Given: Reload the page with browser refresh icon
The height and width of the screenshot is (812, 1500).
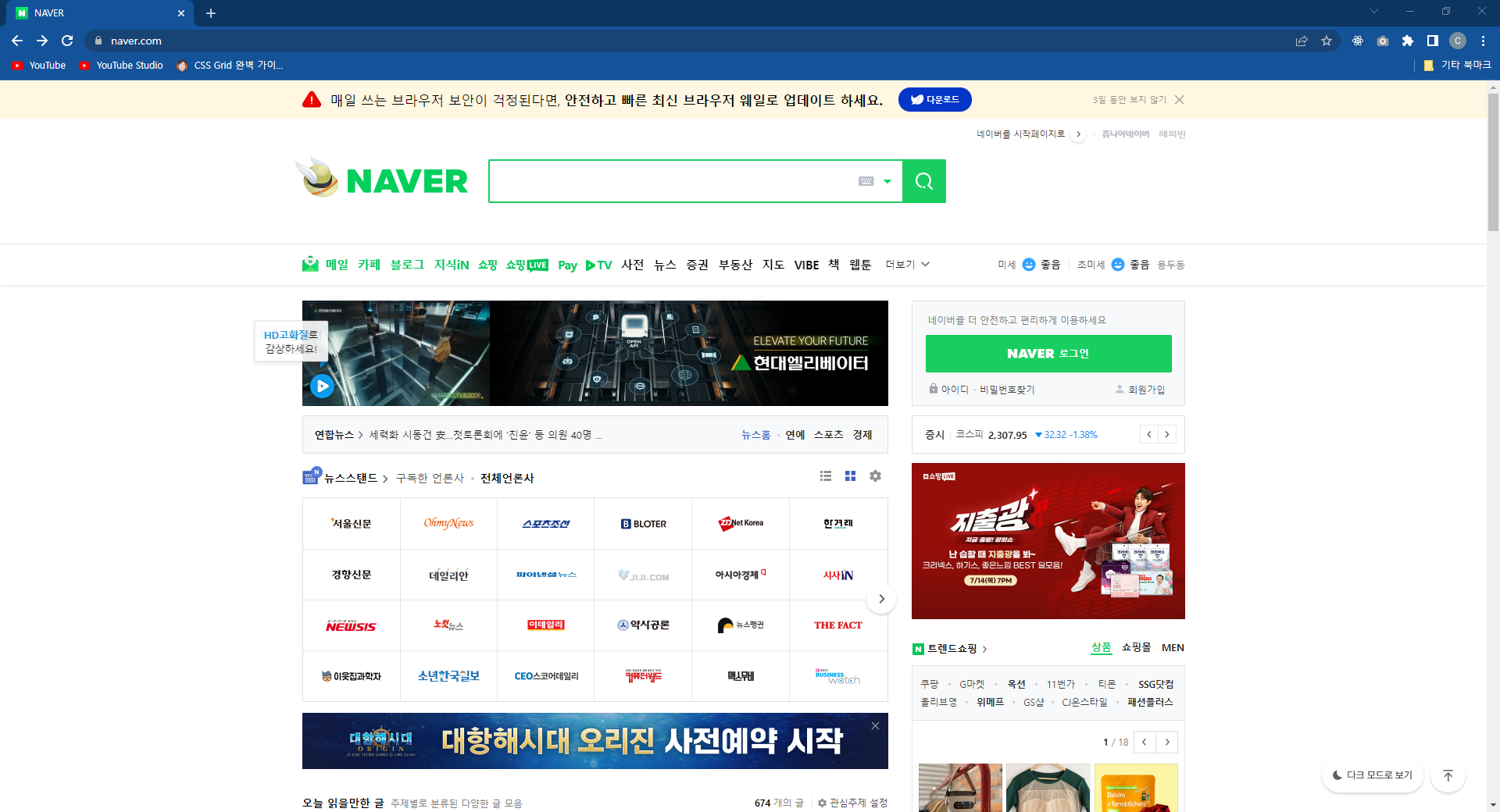Looking at the screenshot, I should [67, 41].
